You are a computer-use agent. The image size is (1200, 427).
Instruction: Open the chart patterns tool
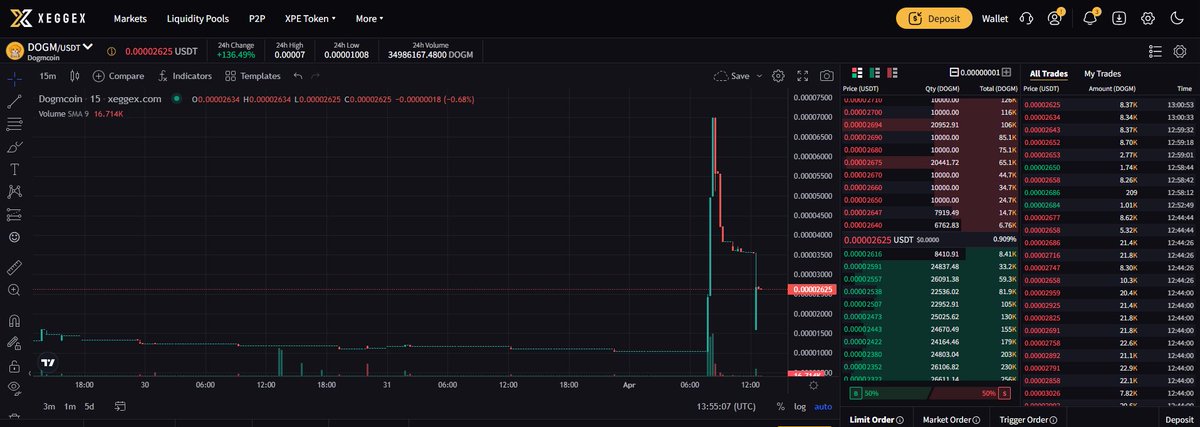pos(14,191)
